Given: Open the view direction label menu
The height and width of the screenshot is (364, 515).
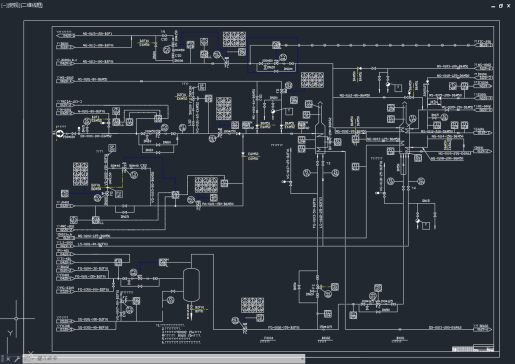Looking at the screenshot, I should 14,5.
